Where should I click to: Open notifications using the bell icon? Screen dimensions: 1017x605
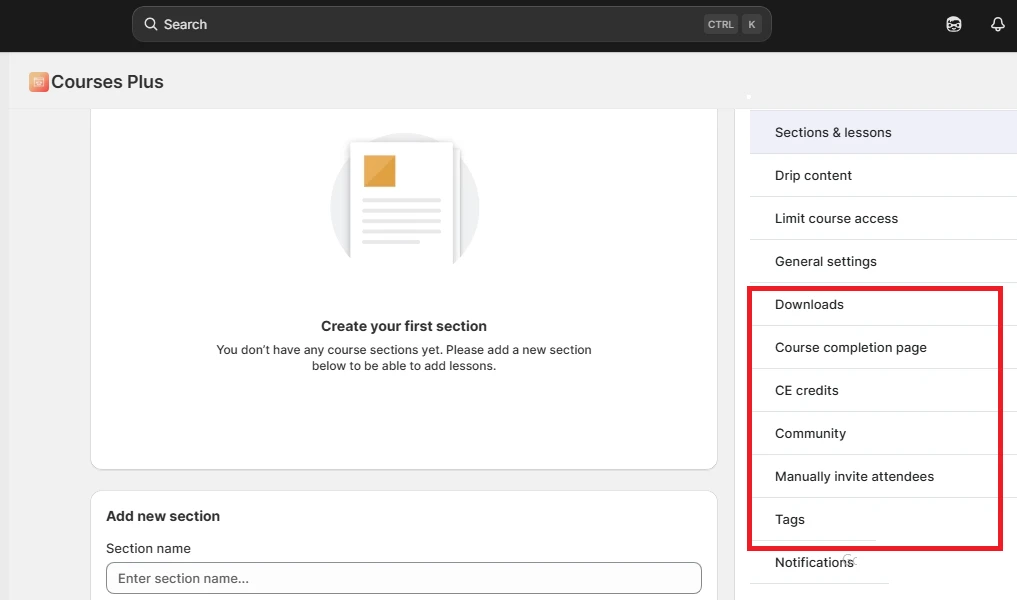coord(997,23)
